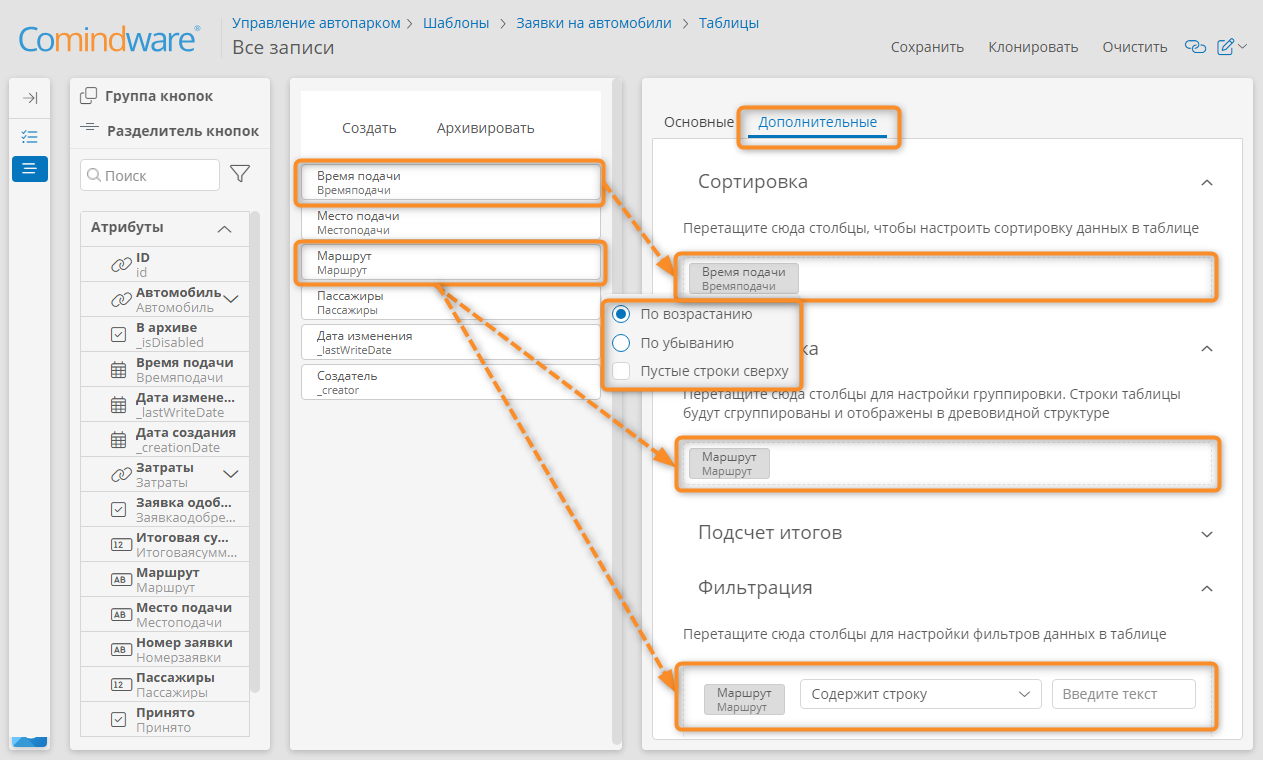This screenshot has width=1263, height=760.
Task: Select the highlighted list icon in the sidebar
Action: 30,168
